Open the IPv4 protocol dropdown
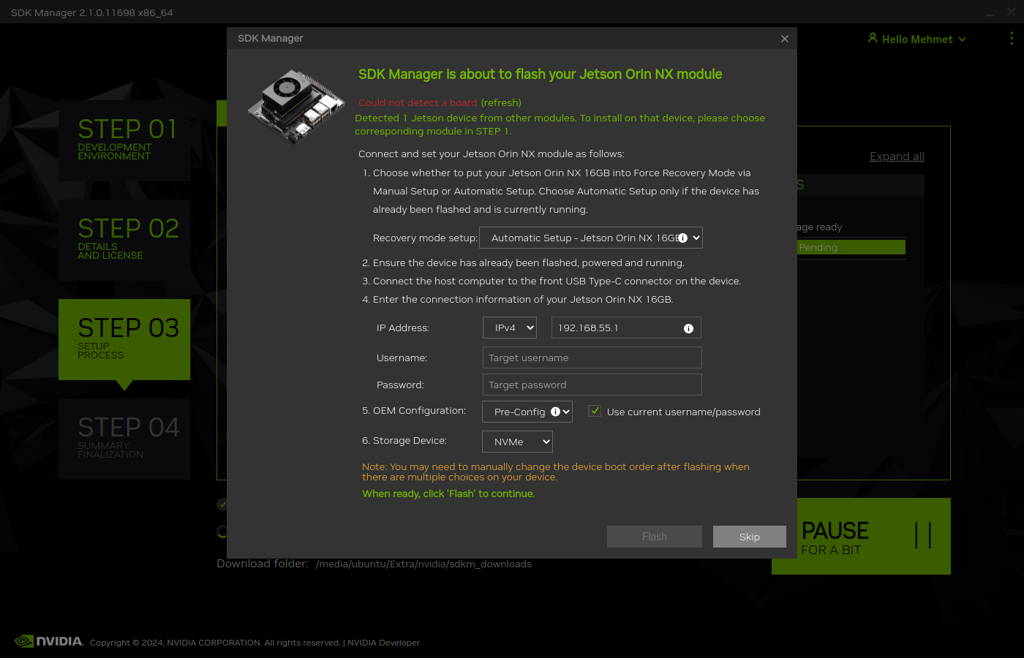1024x658 pixels. point(509,328)
